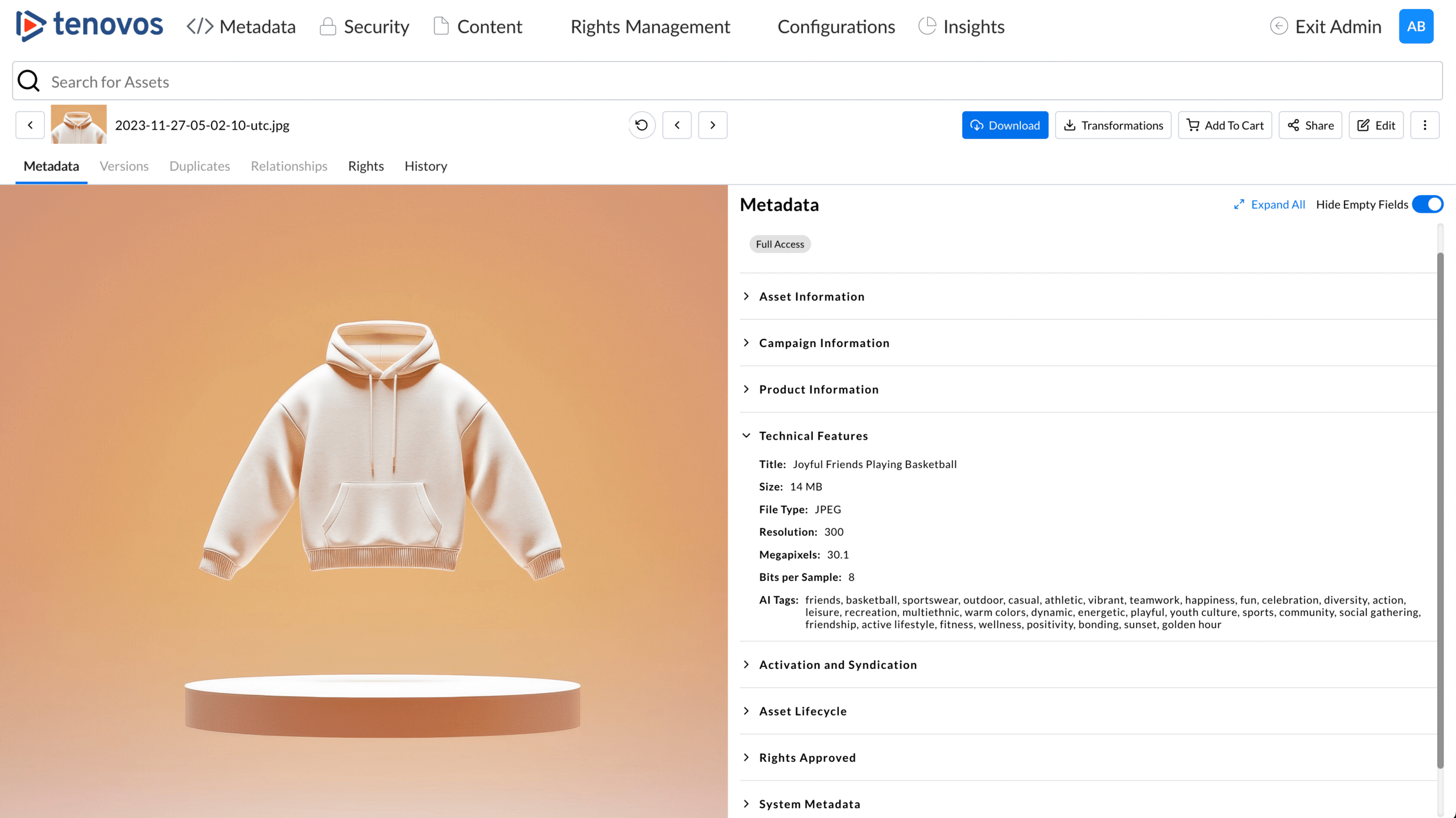Switch to the Versions tab

(x=124, y=166)
